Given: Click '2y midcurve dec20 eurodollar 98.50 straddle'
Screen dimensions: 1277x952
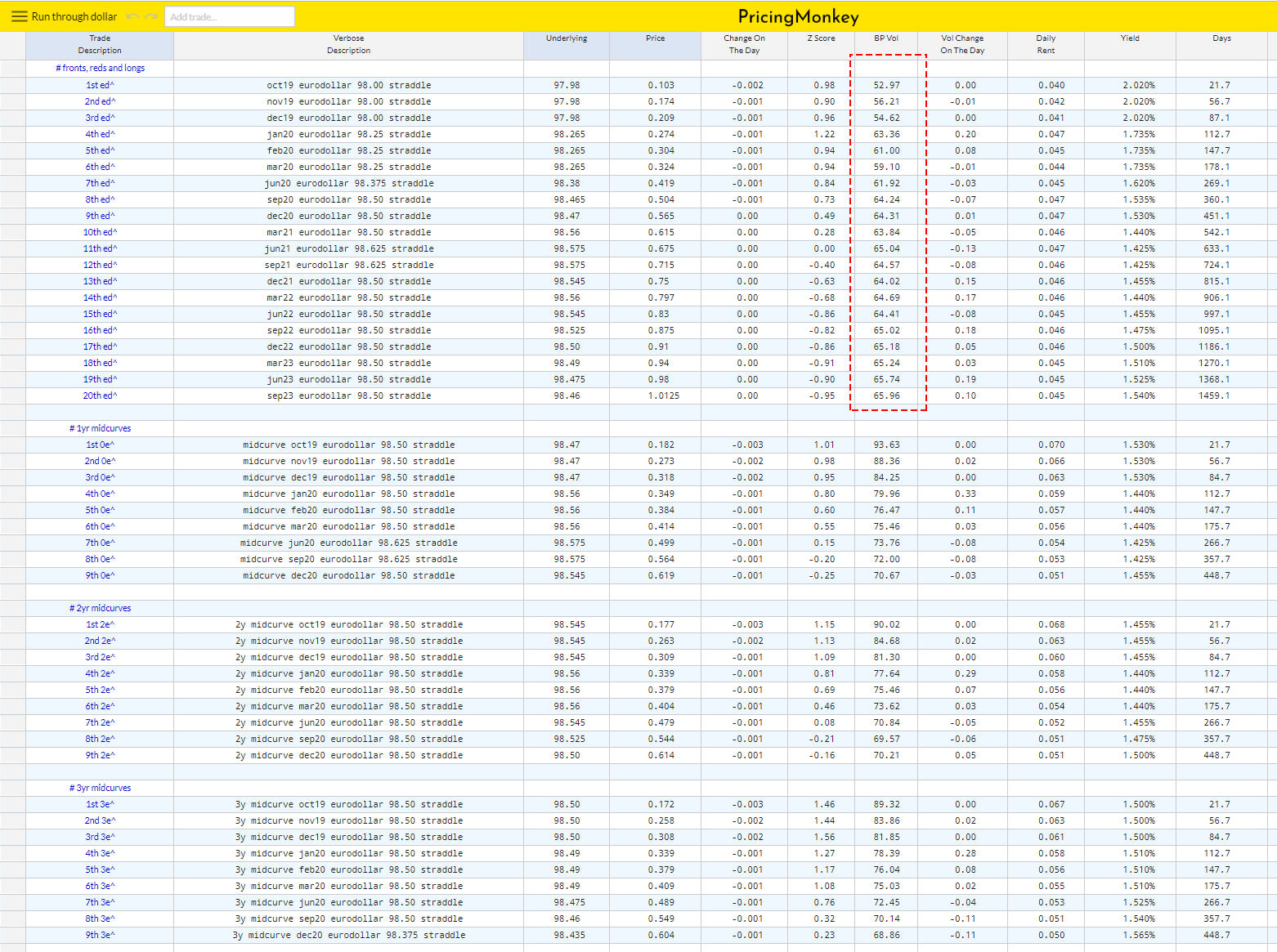Looking at the screenshot, I should [x=348, y=755].
